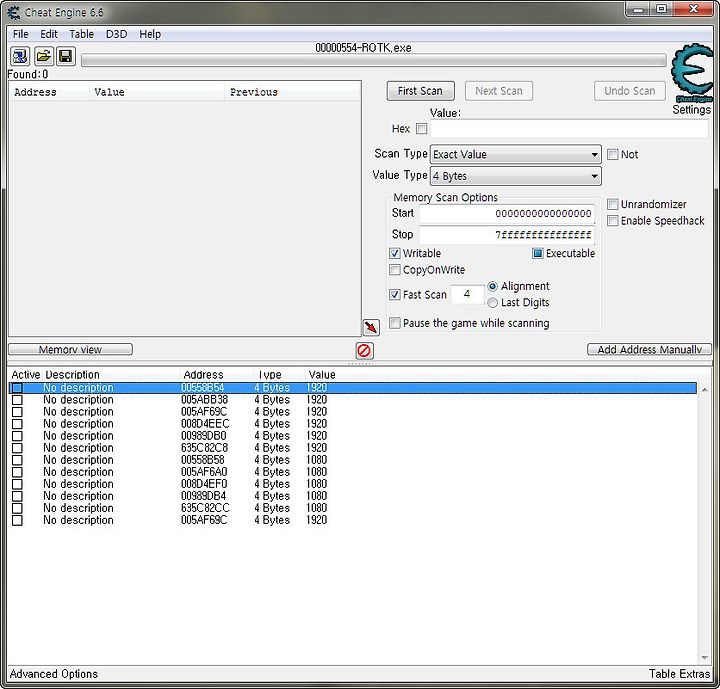Click the Start address field

point(507,214)
